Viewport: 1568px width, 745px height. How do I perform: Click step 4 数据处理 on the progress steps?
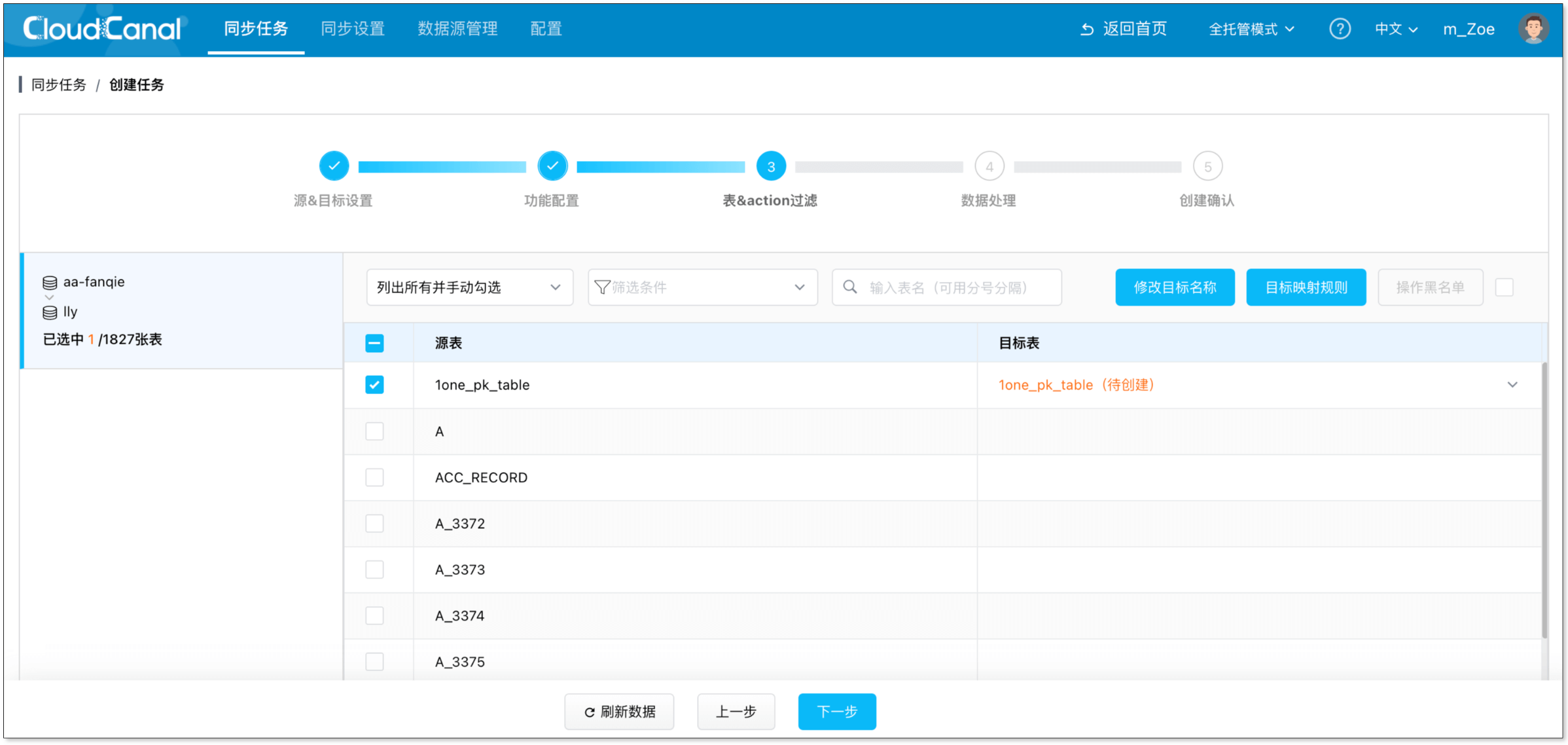(x=989, y=166)
